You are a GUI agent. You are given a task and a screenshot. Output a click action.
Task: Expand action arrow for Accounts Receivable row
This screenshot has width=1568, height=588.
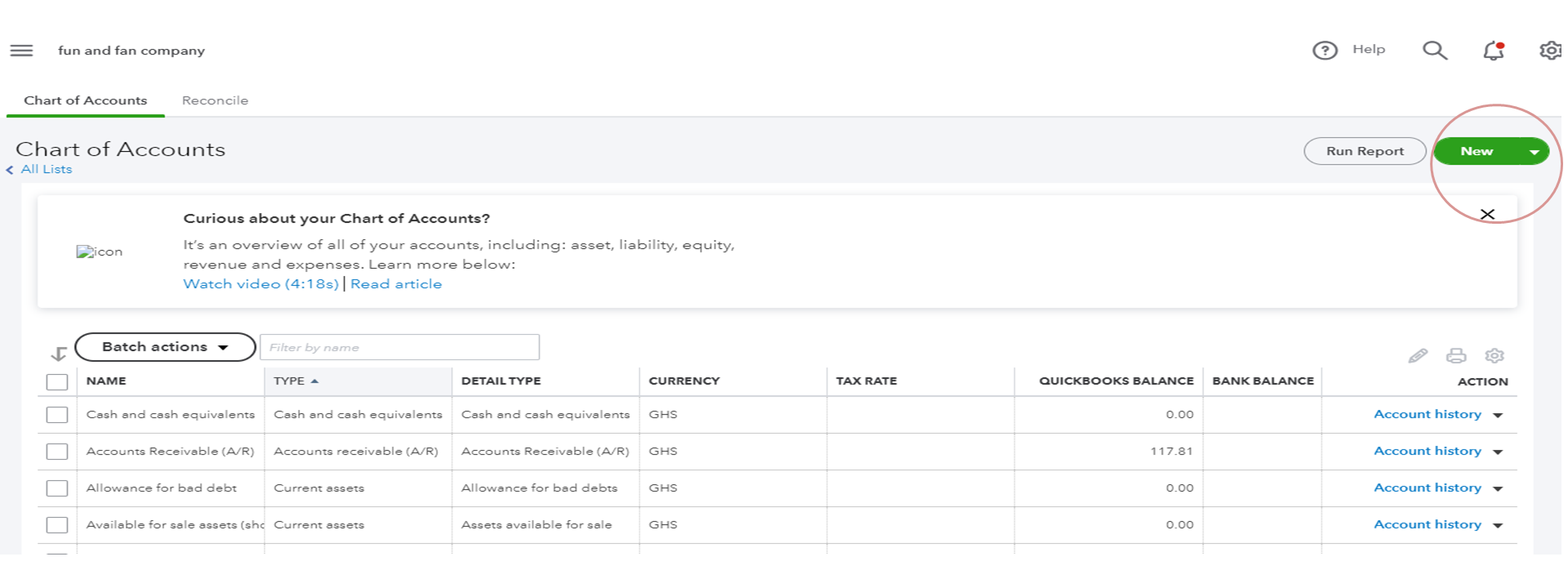(1498, 452)
